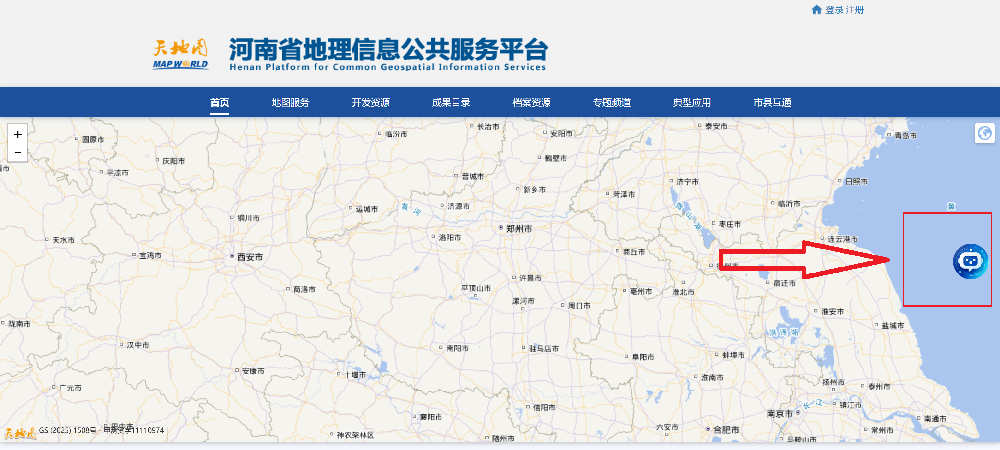
Task: Click the 菏泽市 label on the map
Action: [x=623, y=194]
